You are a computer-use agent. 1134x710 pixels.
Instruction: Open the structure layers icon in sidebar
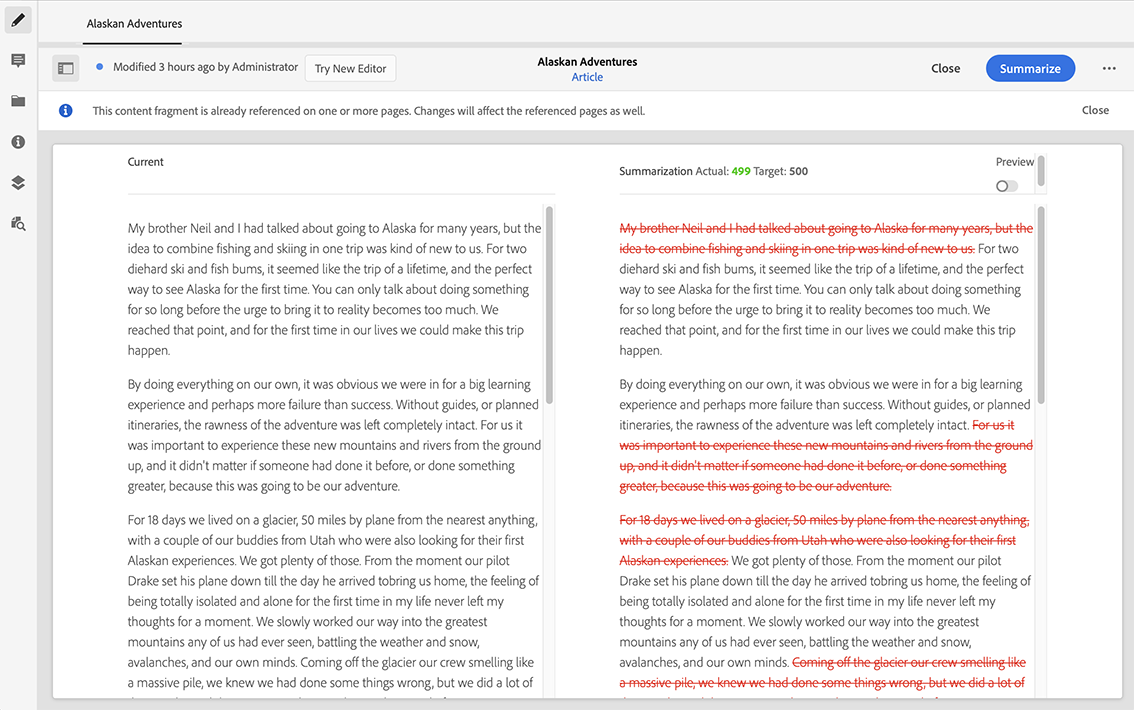pos(18,183)
